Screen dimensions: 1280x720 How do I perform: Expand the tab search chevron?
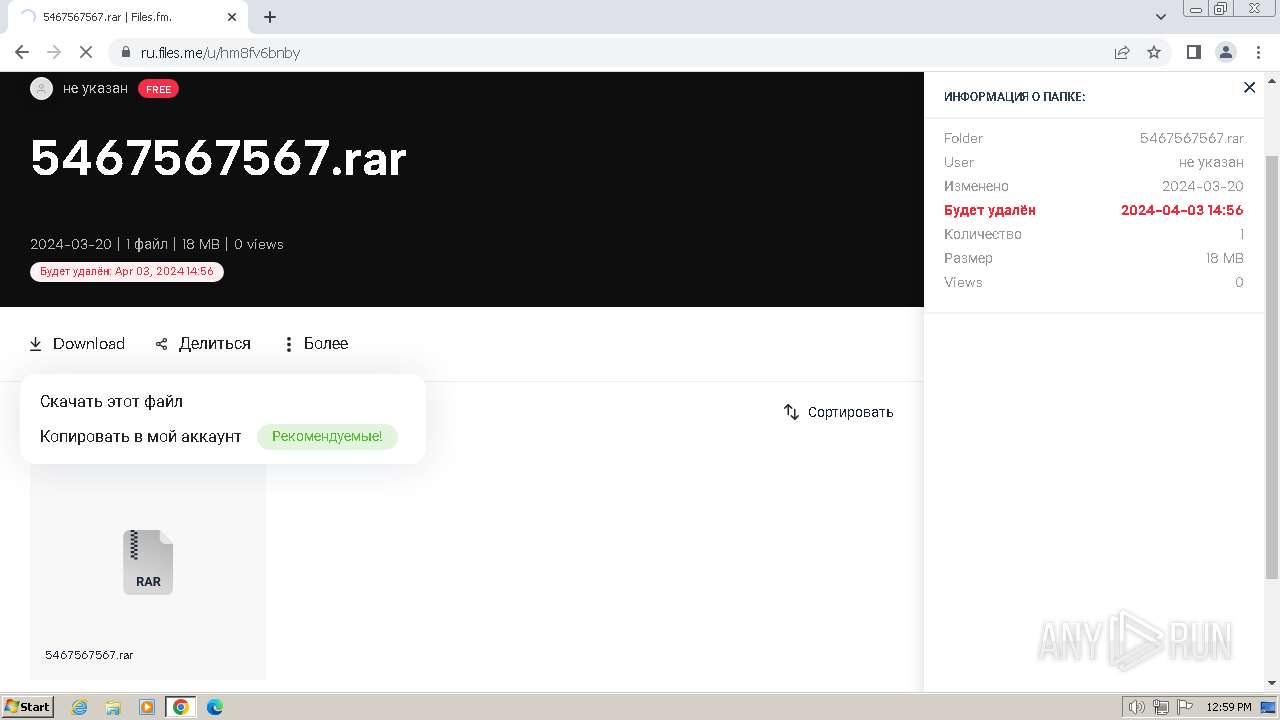tap(1160, 17)
